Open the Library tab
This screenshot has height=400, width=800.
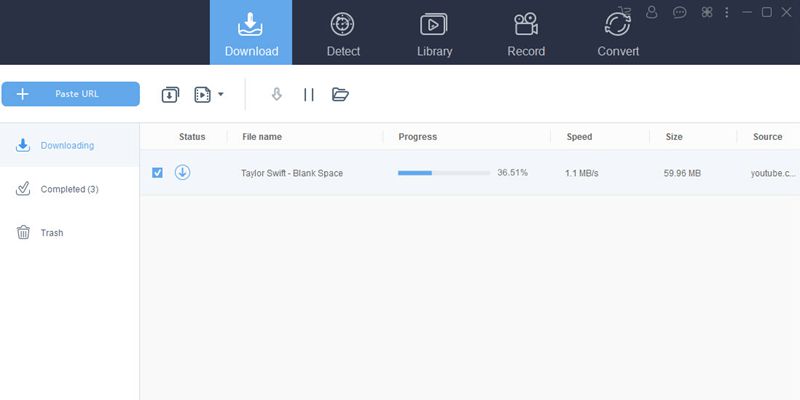coord(434,32)
